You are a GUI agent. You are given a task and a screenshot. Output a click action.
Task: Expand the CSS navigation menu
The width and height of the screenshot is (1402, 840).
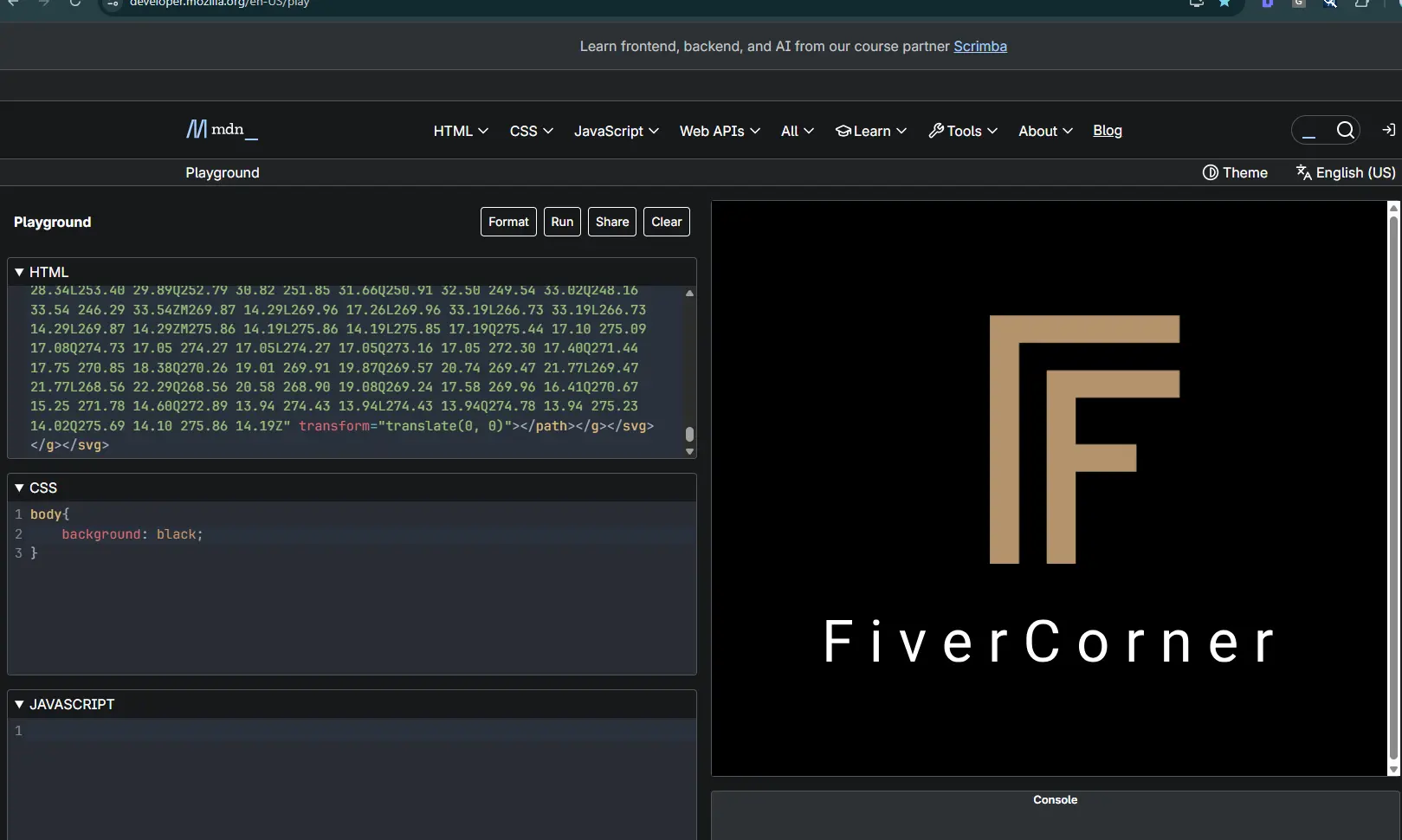click(x=531, y=131)
